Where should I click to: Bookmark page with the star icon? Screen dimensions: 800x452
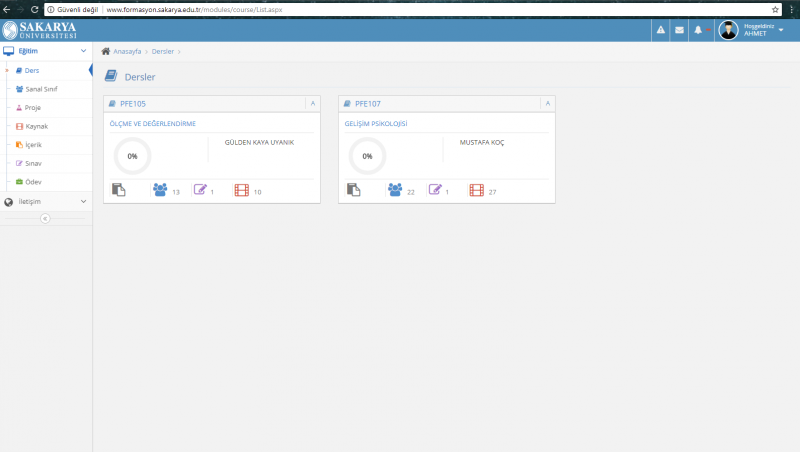click(775, 9)
